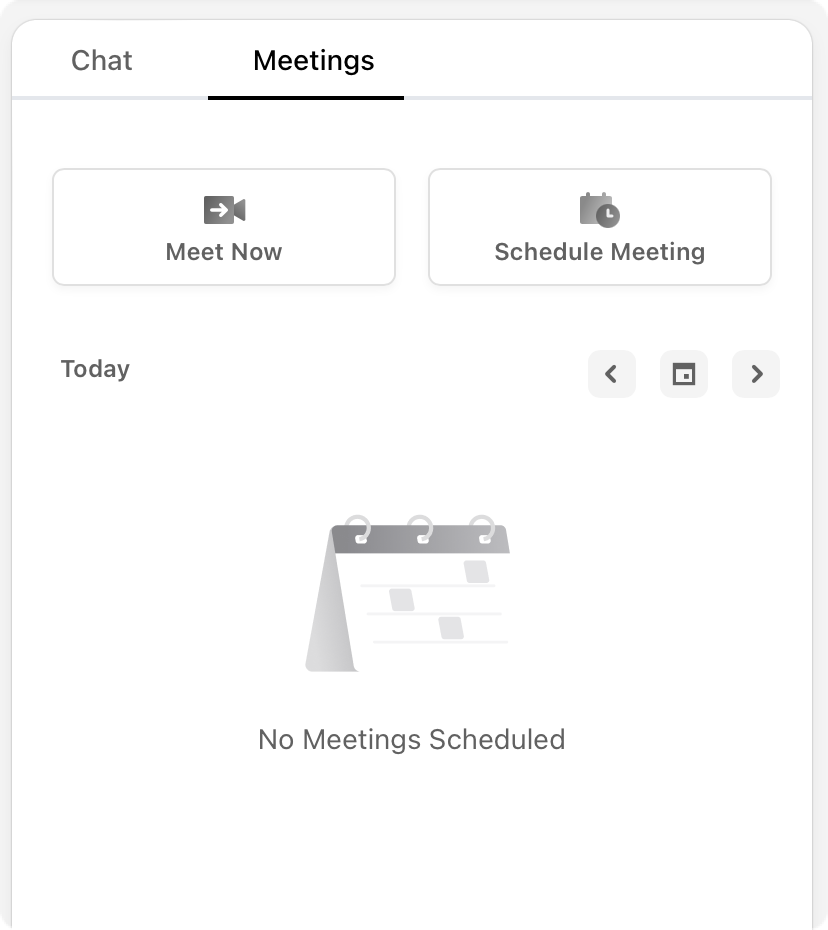This screenshot has width=828, height=930.
Task: Open date picker via the small calendar button
Action: coord(684,374)
